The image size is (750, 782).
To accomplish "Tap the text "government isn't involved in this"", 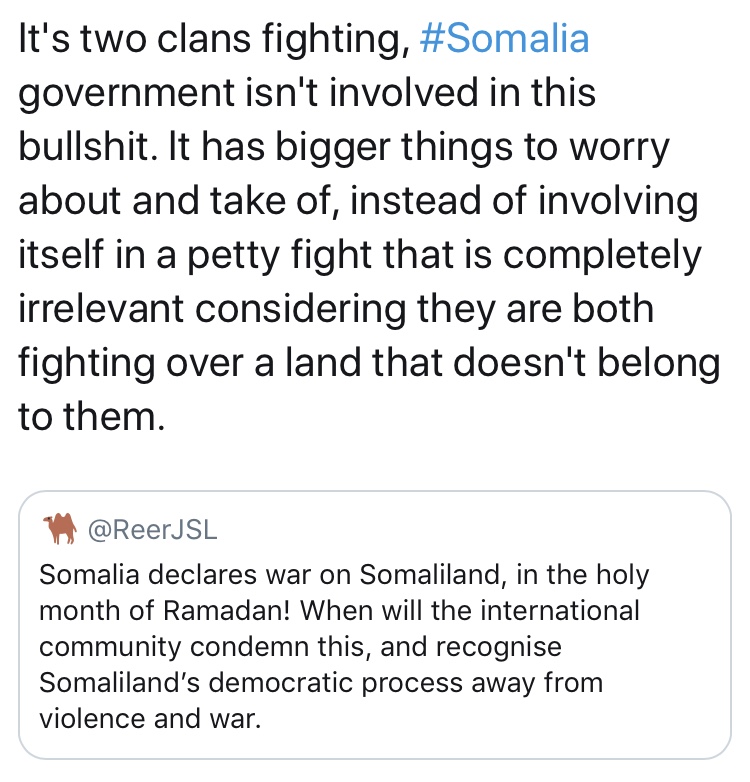I will (307, 94).
